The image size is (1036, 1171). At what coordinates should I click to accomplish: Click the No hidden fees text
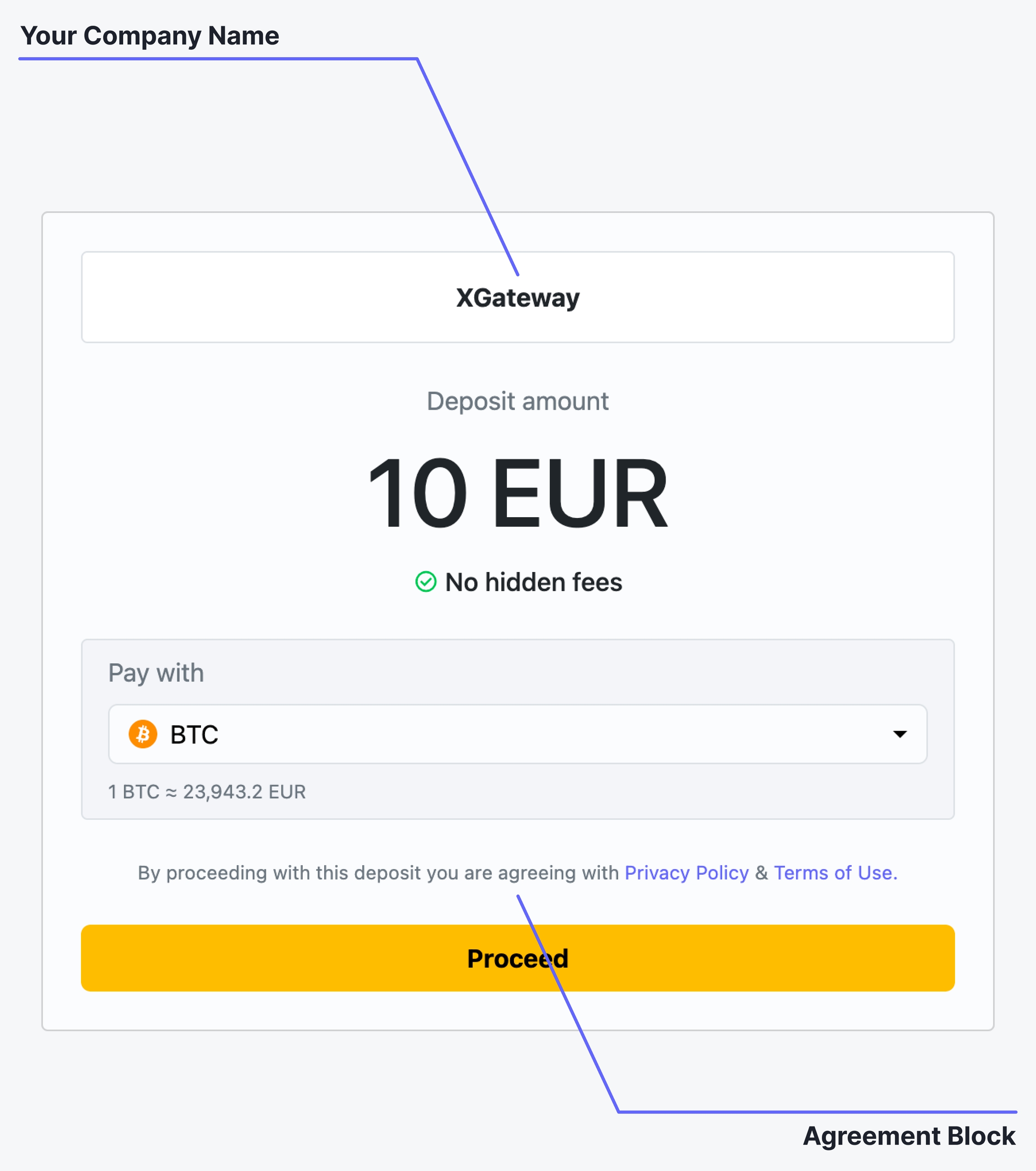click(533, 582)
